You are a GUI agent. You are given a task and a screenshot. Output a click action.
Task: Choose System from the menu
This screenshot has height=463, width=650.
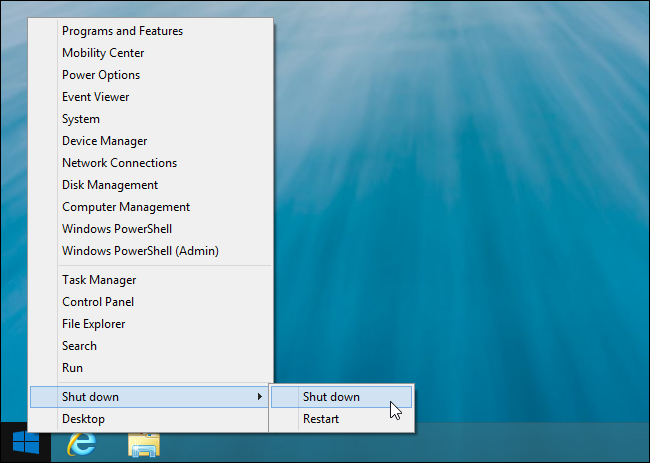[x=150, y=119]
